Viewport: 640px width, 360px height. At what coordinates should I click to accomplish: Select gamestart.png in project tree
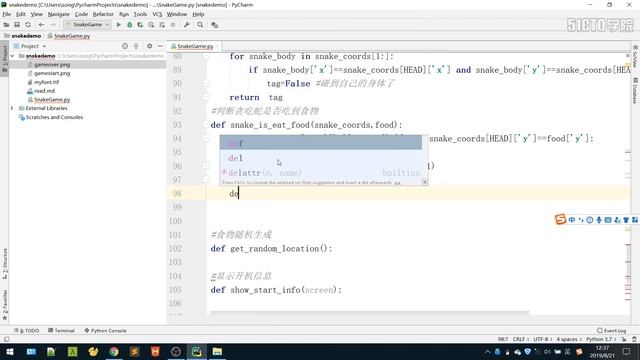point(52,73)
